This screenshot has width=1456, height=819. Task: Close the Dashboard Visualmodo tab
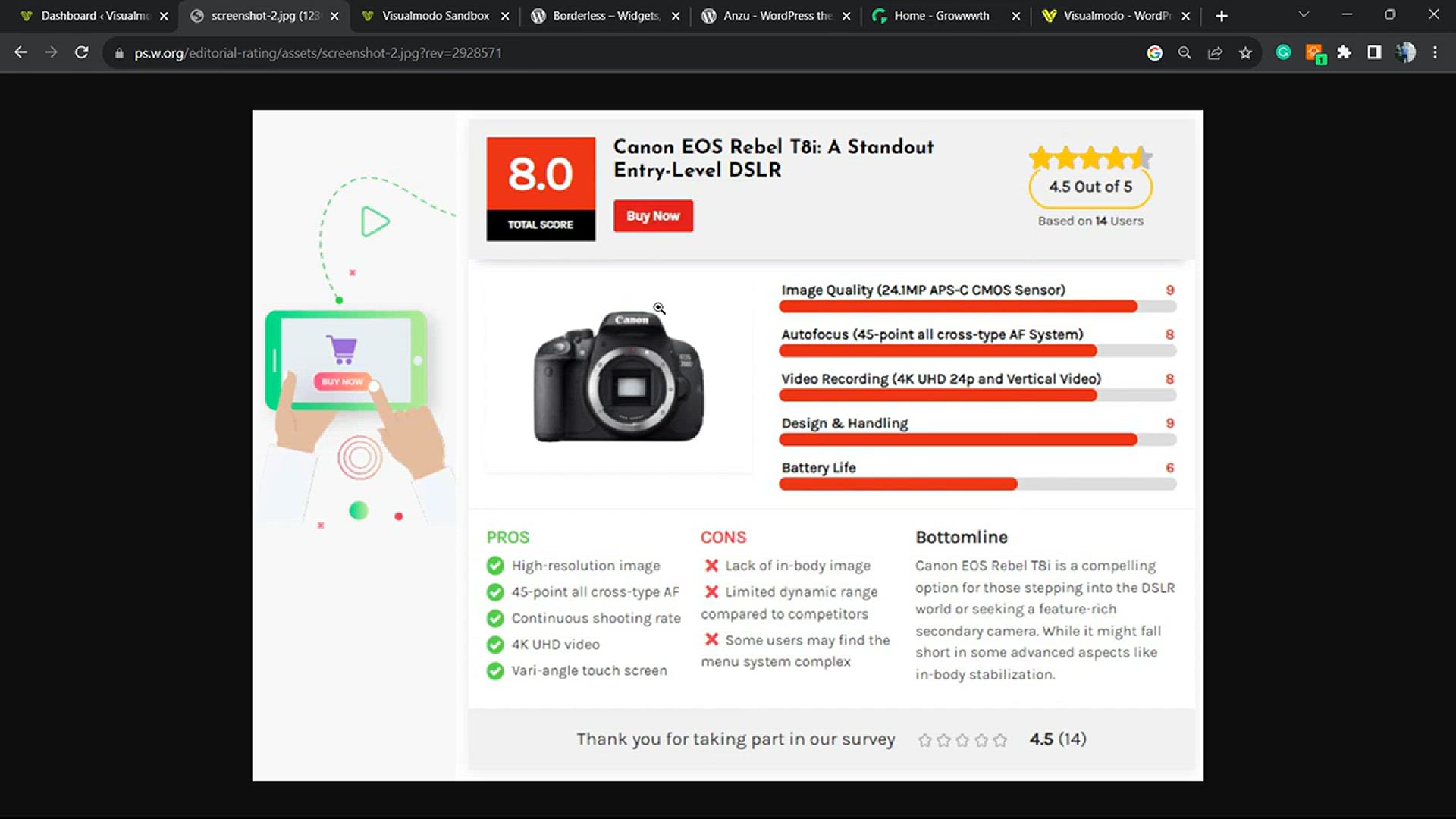pyautogui.click(x=164, y=16)
